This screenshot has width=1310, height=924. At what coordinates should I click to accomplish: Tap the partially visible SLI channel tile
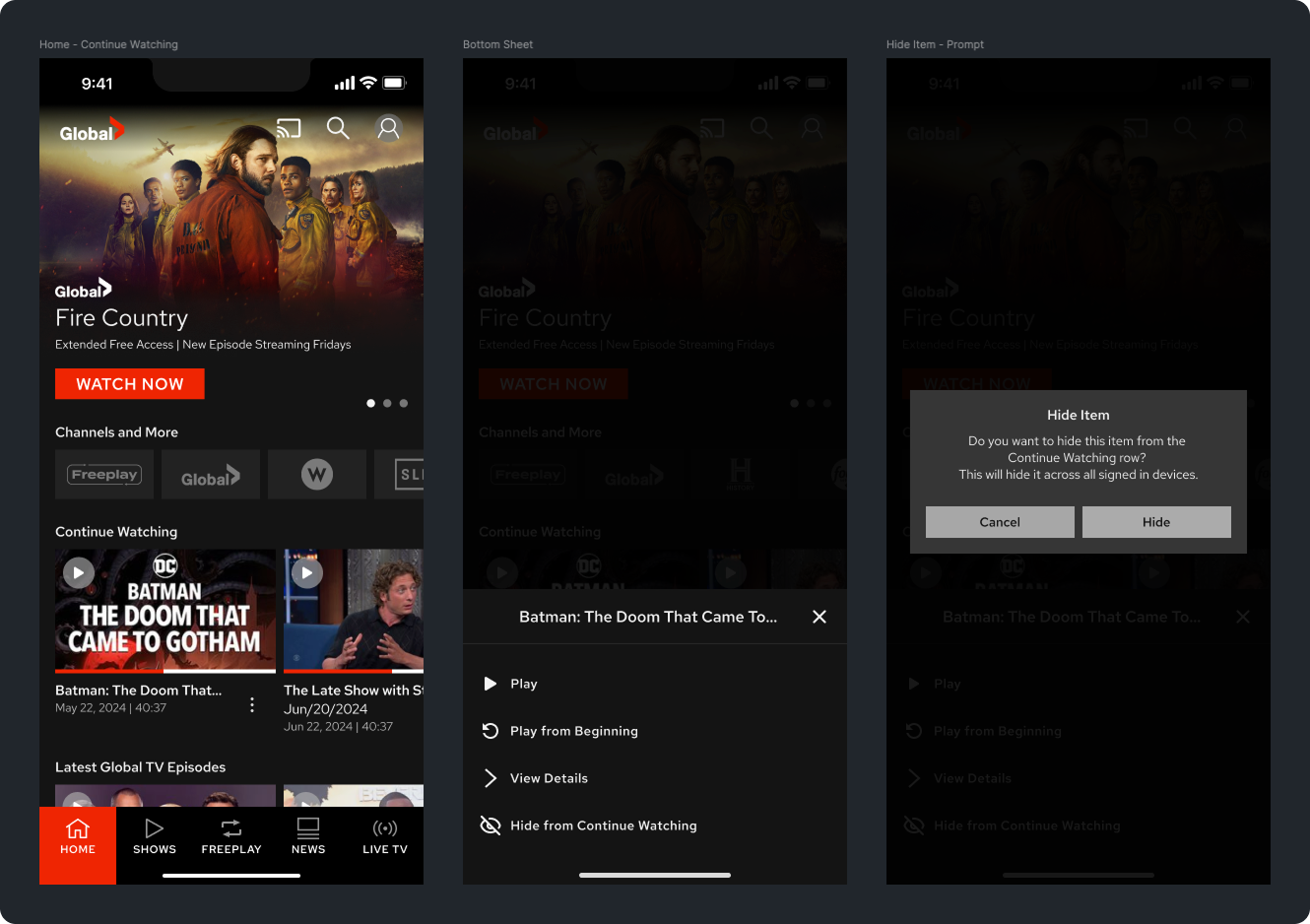pos(399,475)
